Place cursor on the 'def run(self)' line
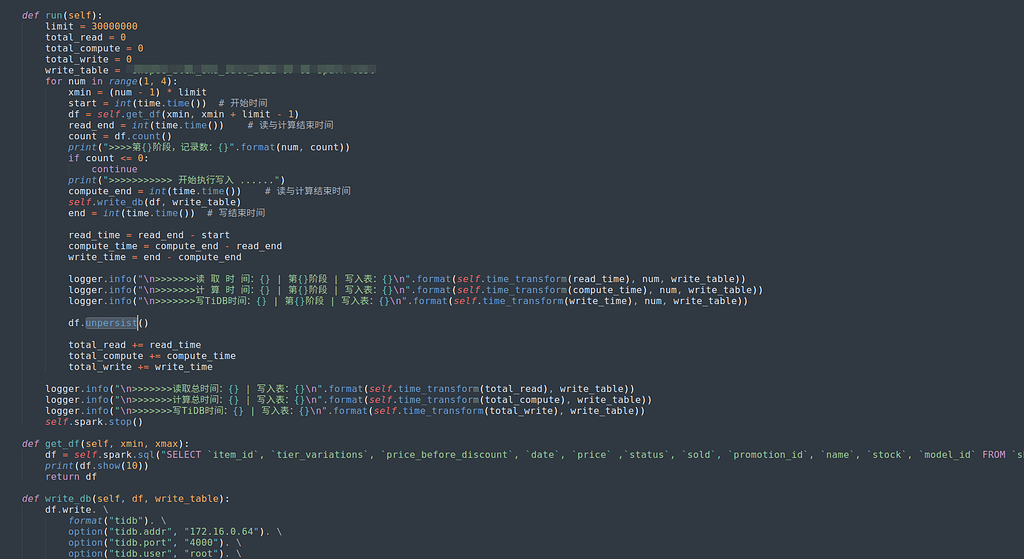 (x=62, y=16)
